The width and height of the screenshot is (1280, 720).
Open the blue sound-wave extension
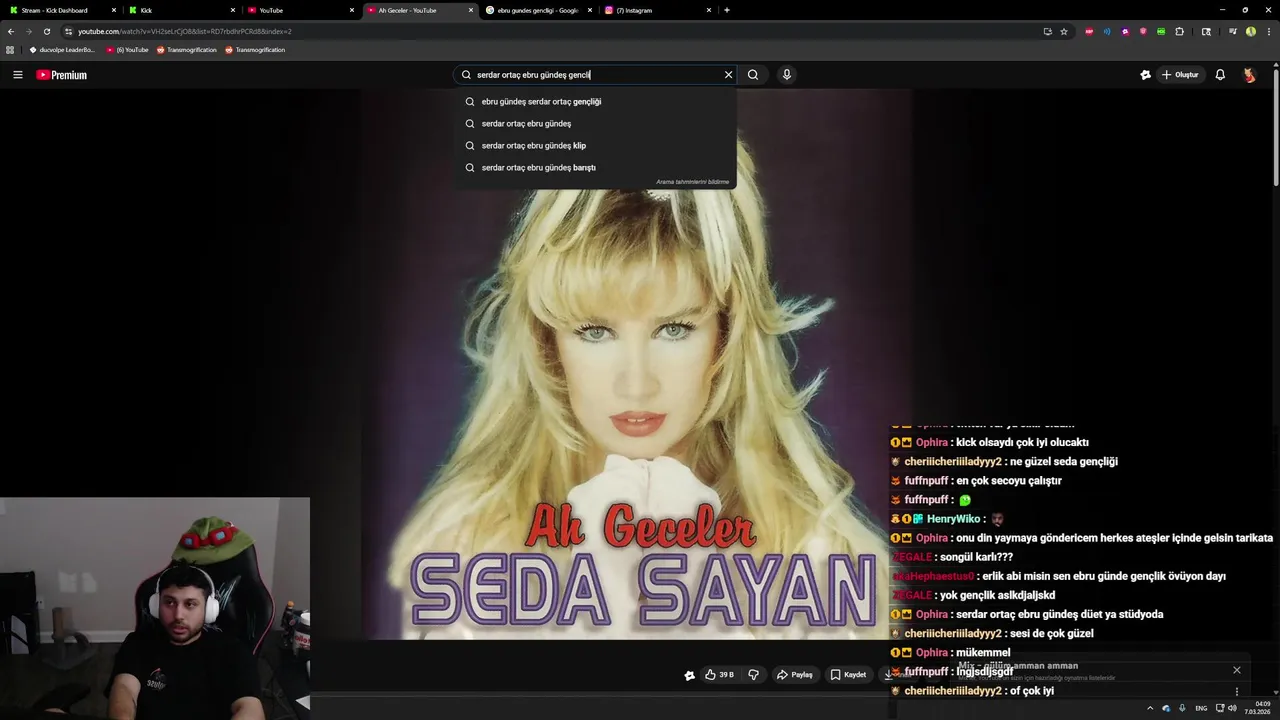point(1107,31)
